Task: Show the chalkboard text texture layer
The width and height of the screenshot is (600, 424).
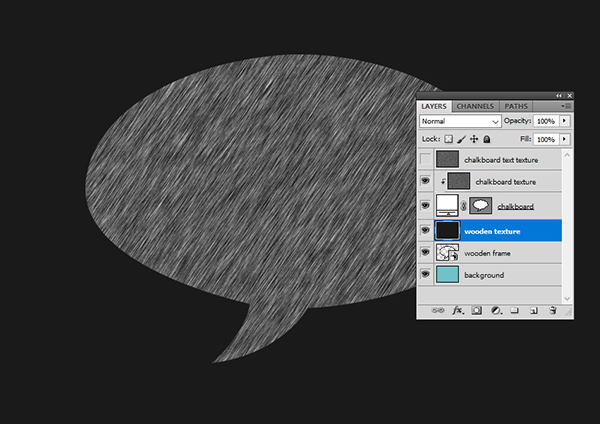Action: [426, 159]
